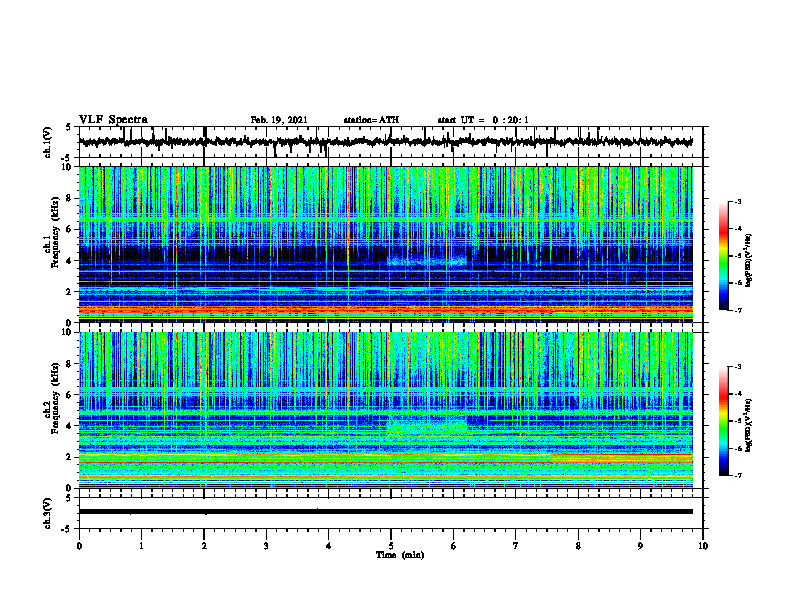Click the "station=ATH" header label
792x612 pixels.
tap(371, 120)
